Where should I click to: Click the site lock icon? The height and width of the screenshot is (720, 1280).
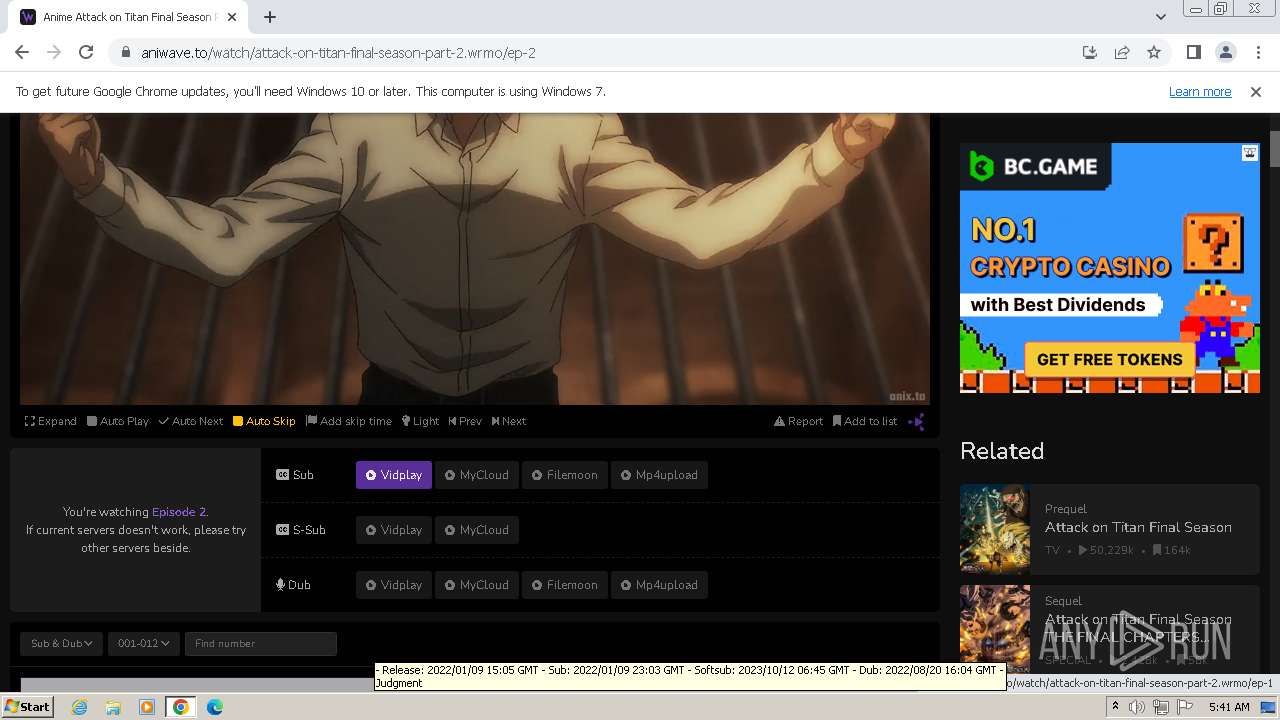coord(125,53)
